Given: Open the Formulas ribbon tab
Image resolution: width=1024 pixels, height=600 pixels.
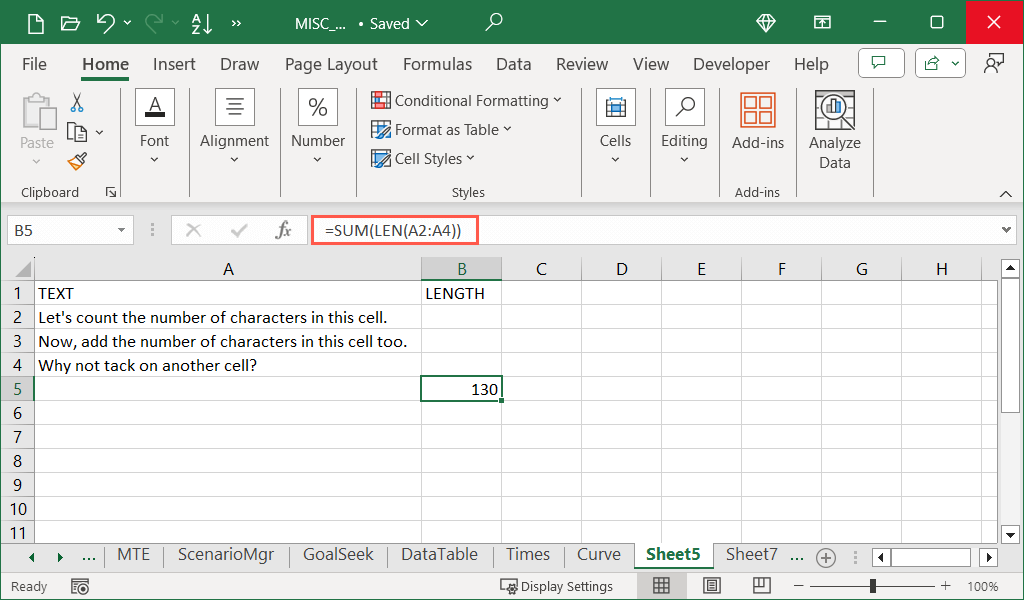Looking at the screenshot, I should [437, 64].
